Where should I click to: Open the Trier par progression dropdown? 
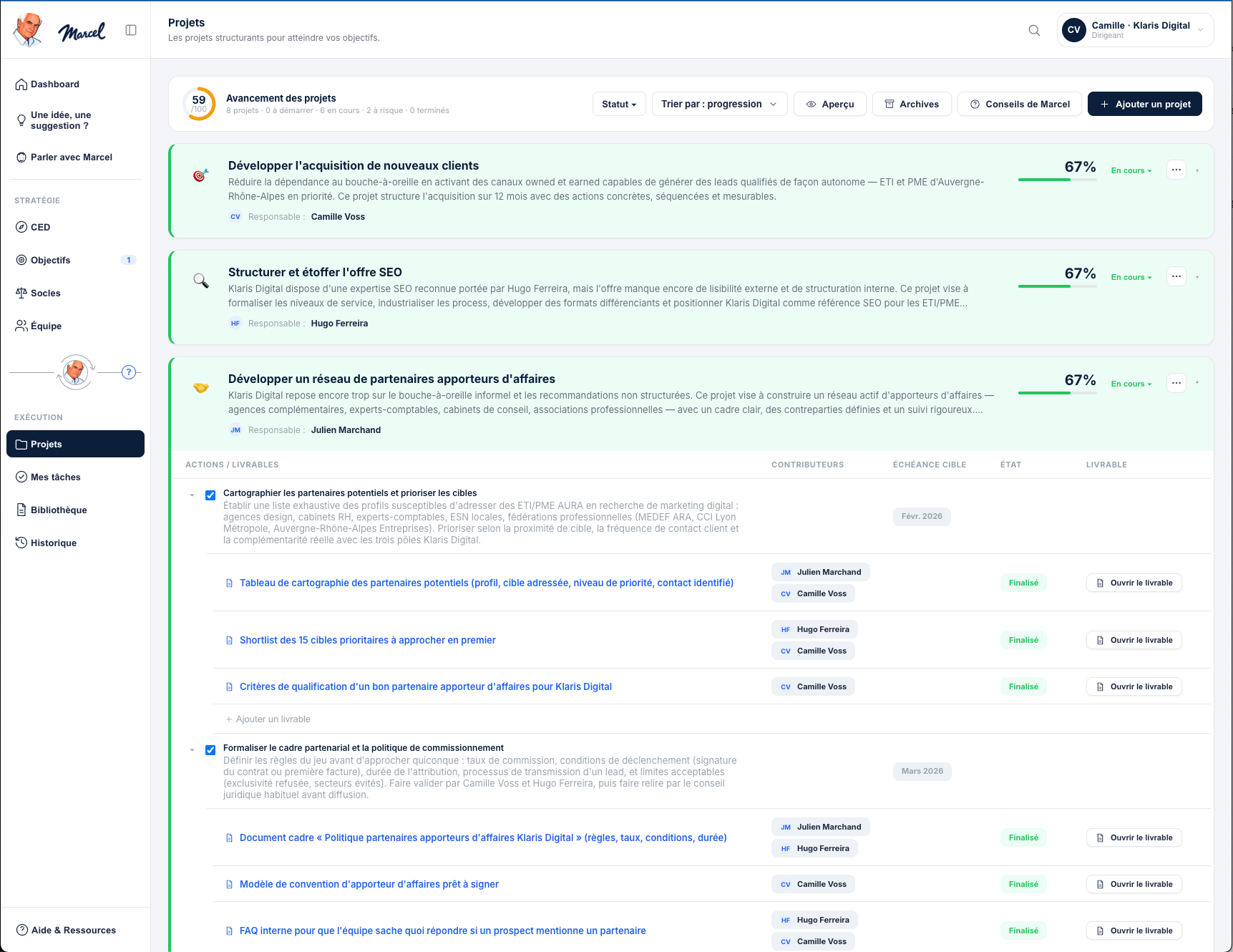point(719,104)
